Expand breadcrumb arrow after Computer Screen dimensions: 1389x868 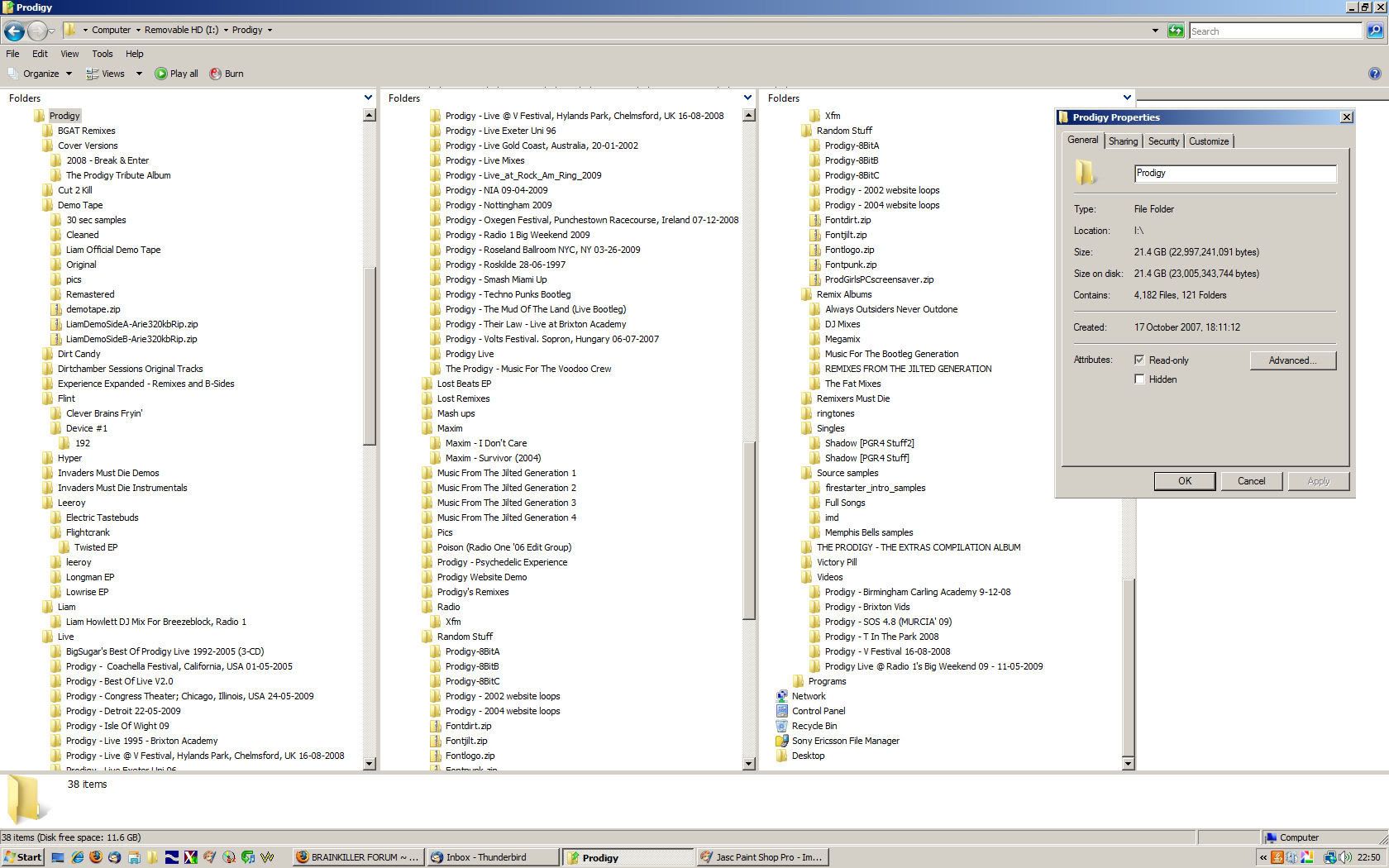[137, 30]
